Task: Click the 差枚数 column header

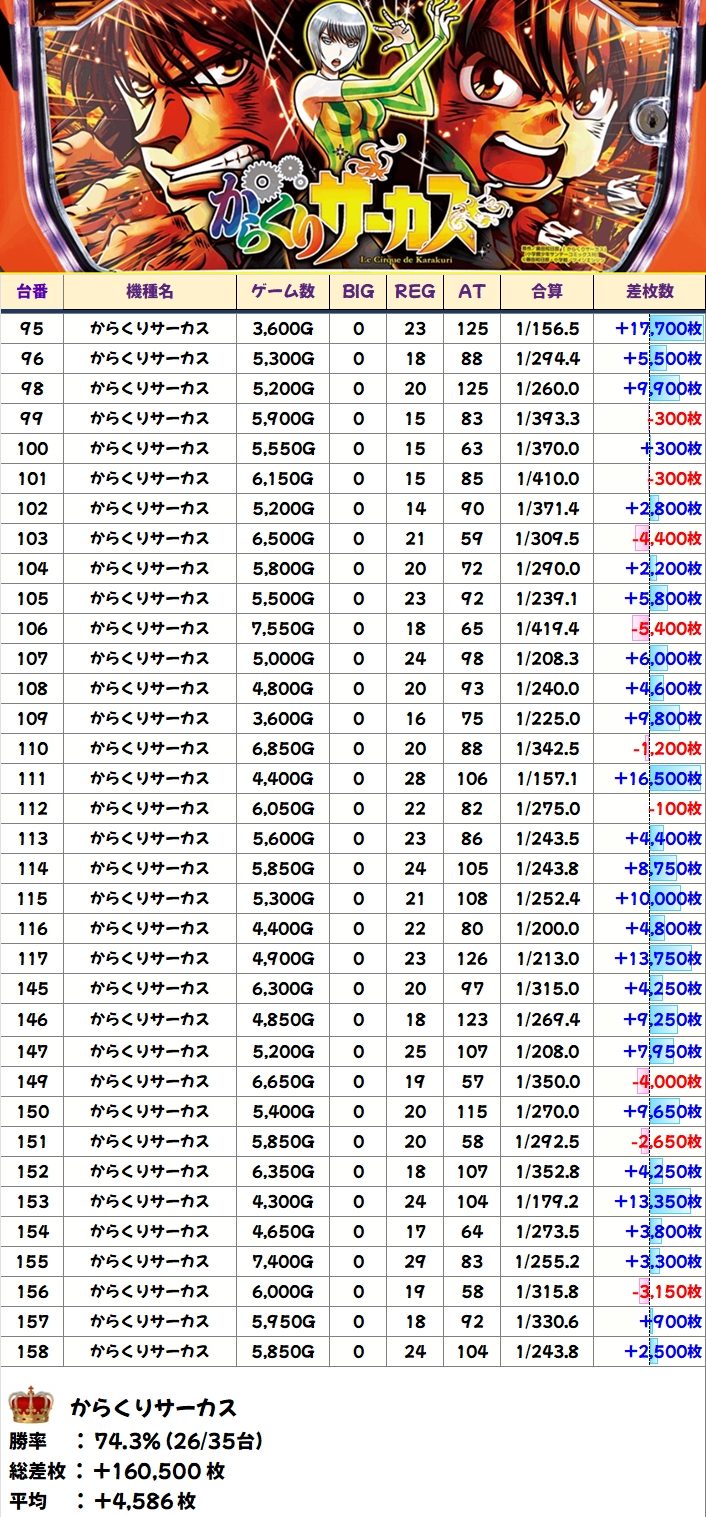Action: click(649, 291)
